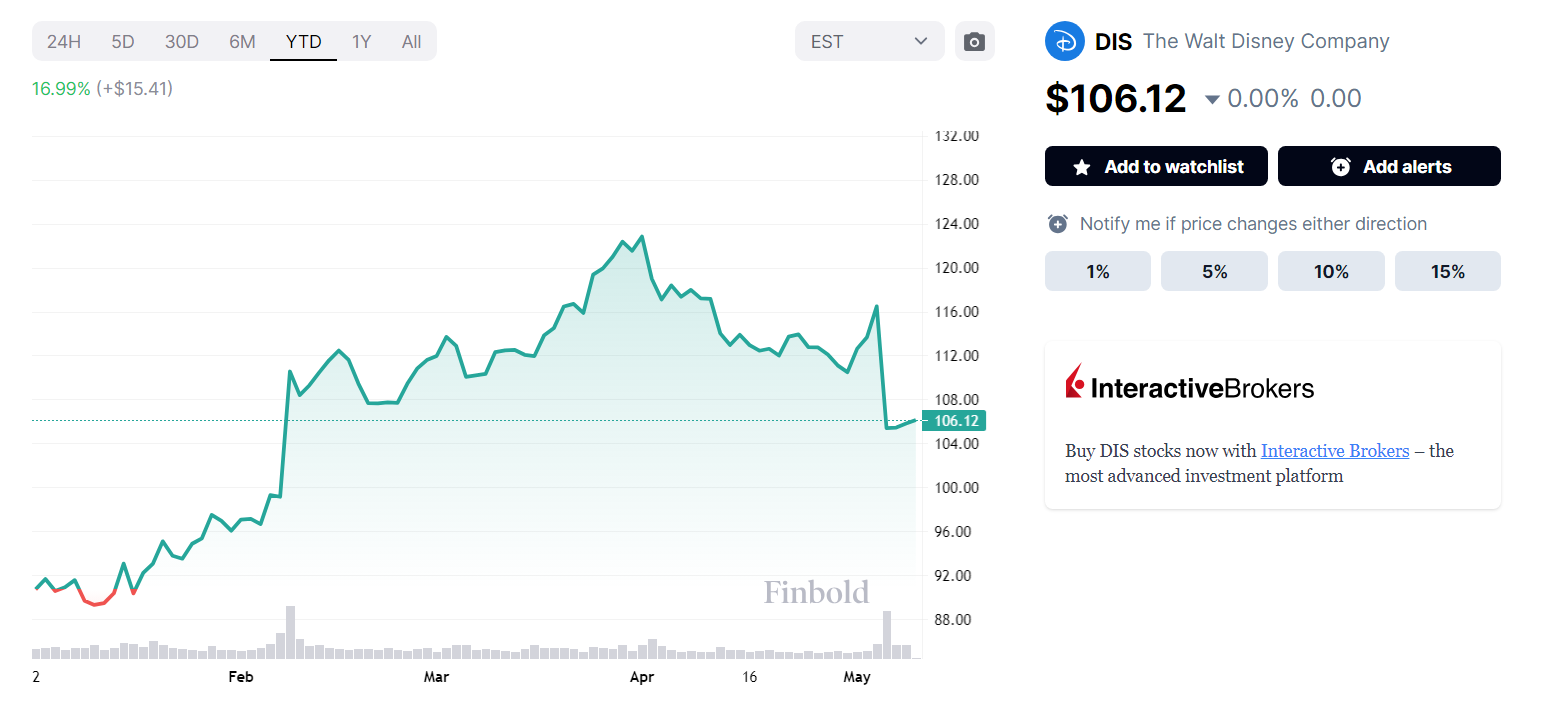1554x711 pixels.
Task: Click the 108.00 price axis label
Action: pos(957,400)
